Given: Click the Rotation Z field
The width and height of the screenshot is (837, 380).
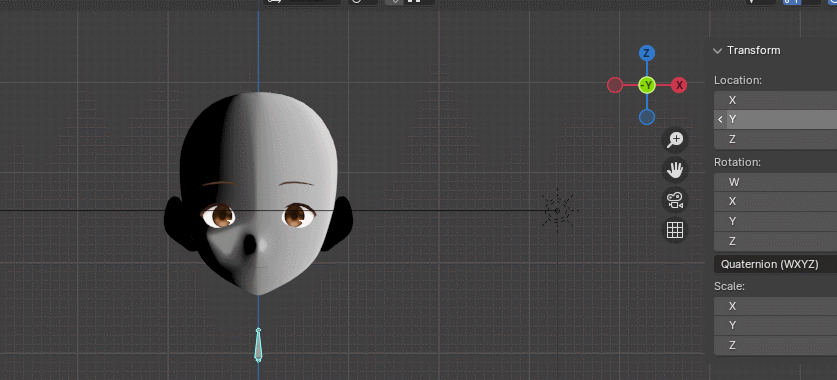Looking at the screenshot, I should [x=776, y=242].
